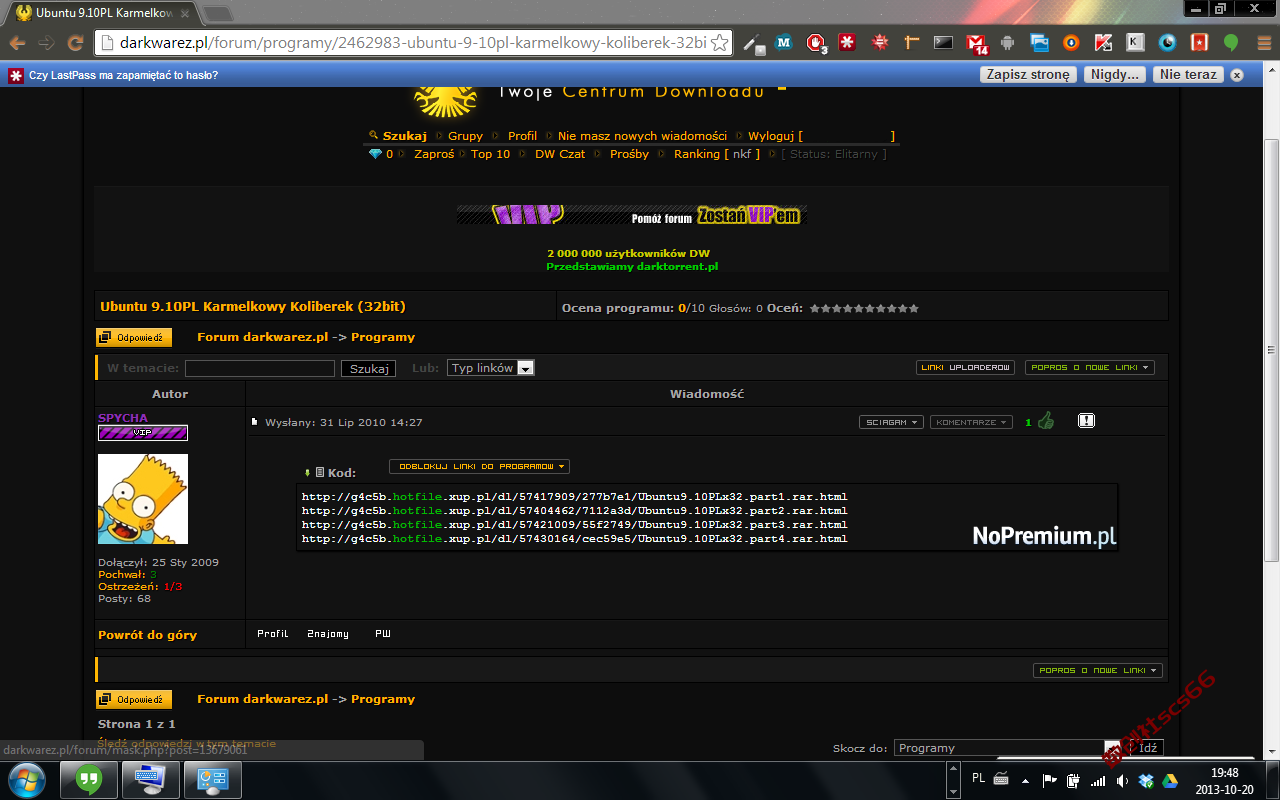Open the blue pictures extension icon
Image resolution: width=1280 pixels, height=800 pixels.
click(1039, 43)
